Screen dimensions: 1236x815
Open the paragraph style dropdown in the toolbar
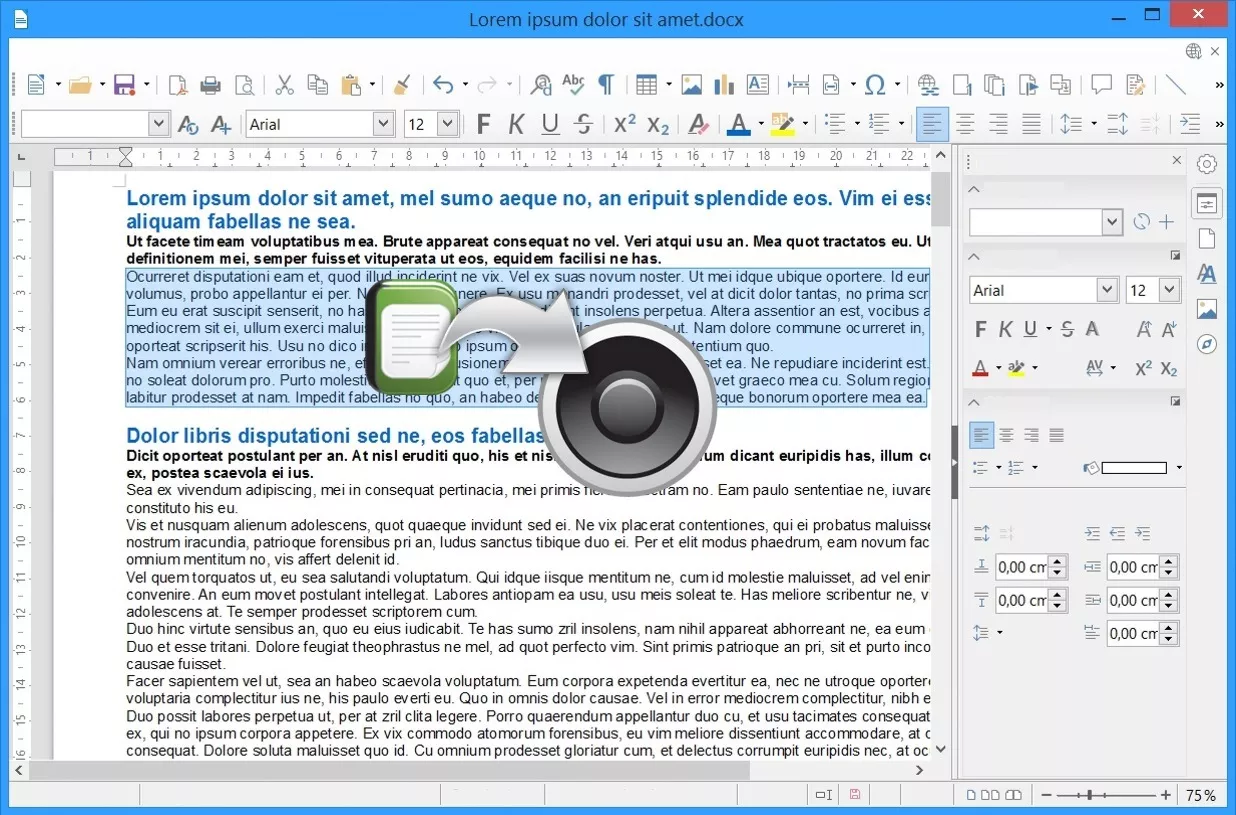click(x=158, y=124)
